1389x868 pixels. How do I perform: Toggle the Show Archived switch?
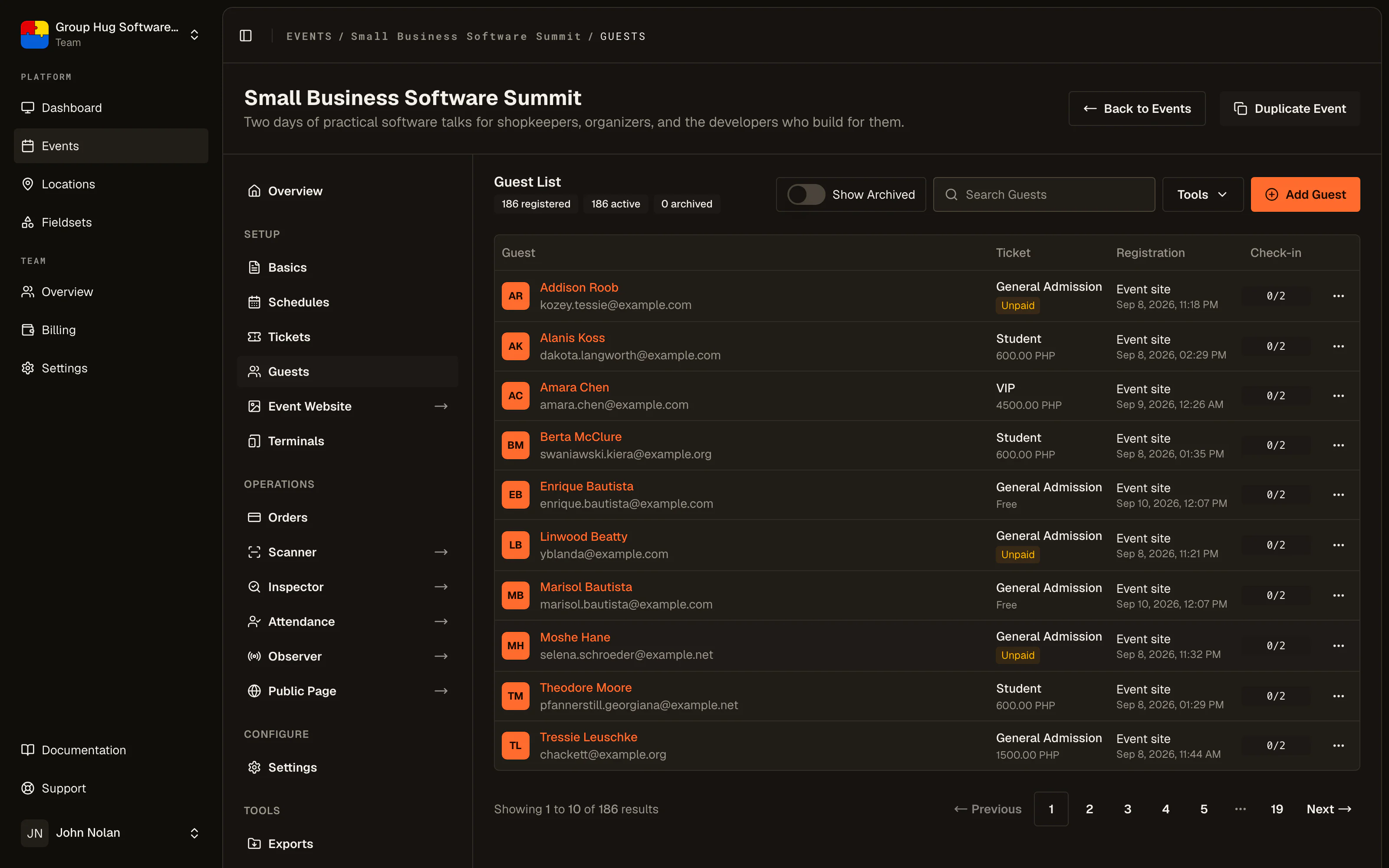tap(806, 194)
